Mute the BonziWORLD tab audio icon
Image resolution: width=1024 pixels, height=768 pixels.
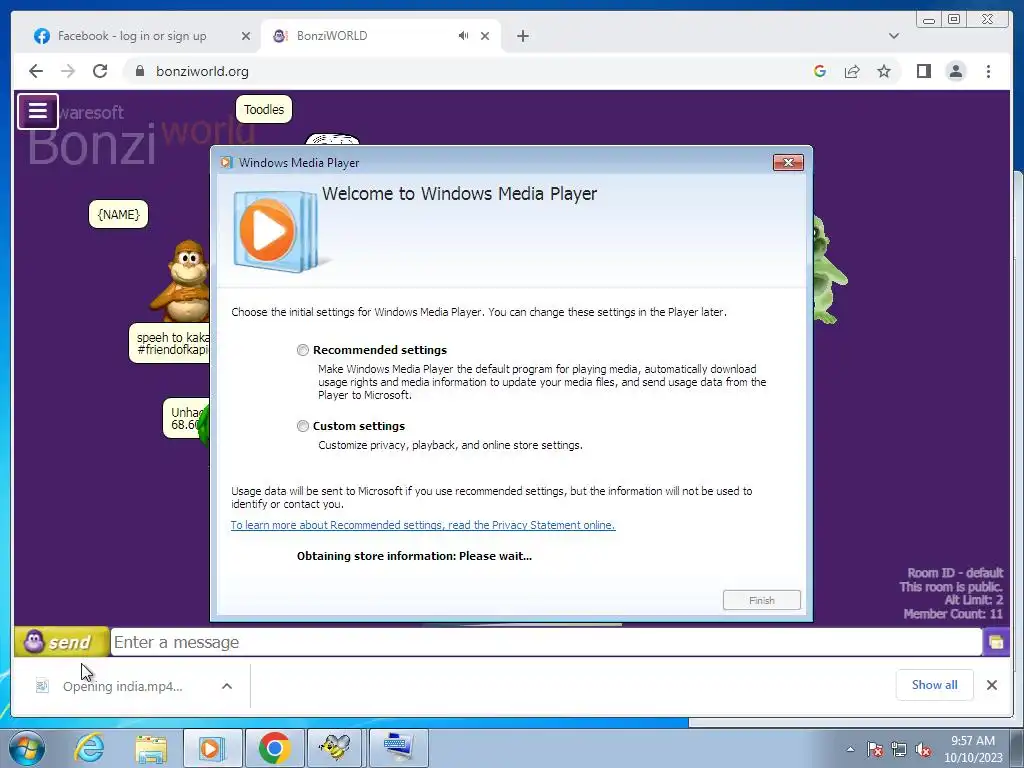(x=463, y=36)
